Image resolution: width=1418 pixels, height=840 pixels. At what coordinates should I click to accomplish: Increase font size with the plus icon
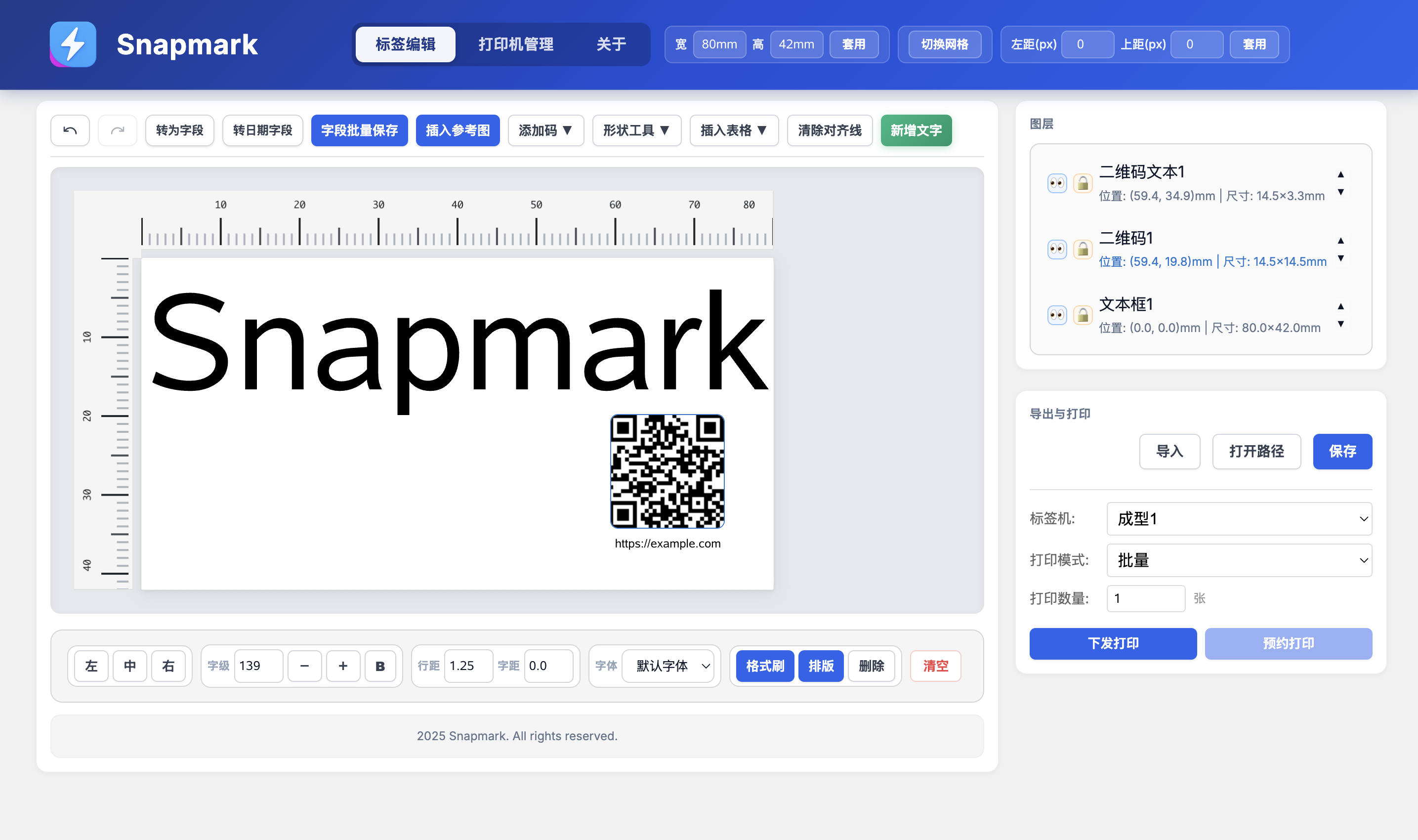pos(342,666)
